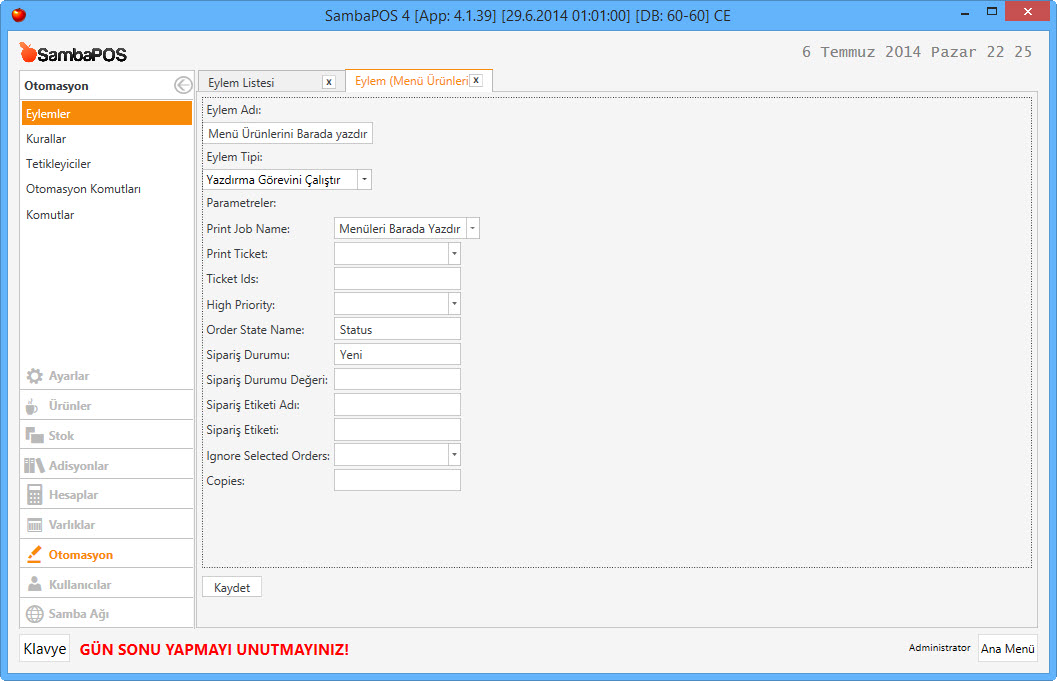Open Samba Ağı globe icon
This screenshot has height=681, width=1057.
(34, 614)
